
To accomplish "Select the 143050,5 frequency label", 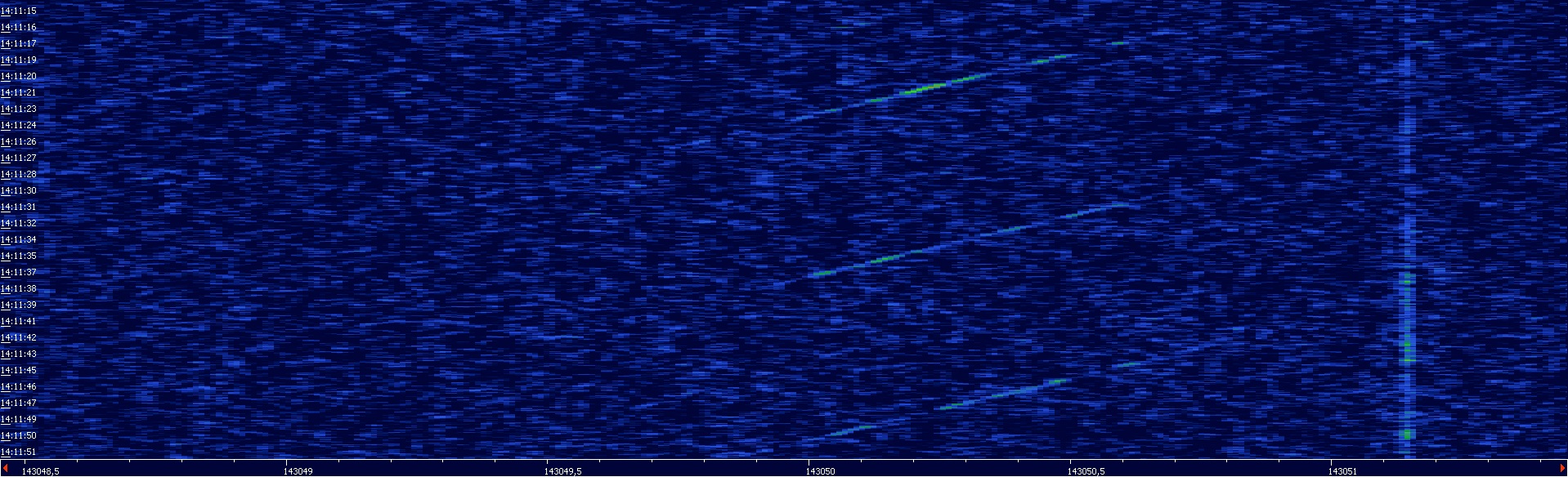I will [1086, 471].
